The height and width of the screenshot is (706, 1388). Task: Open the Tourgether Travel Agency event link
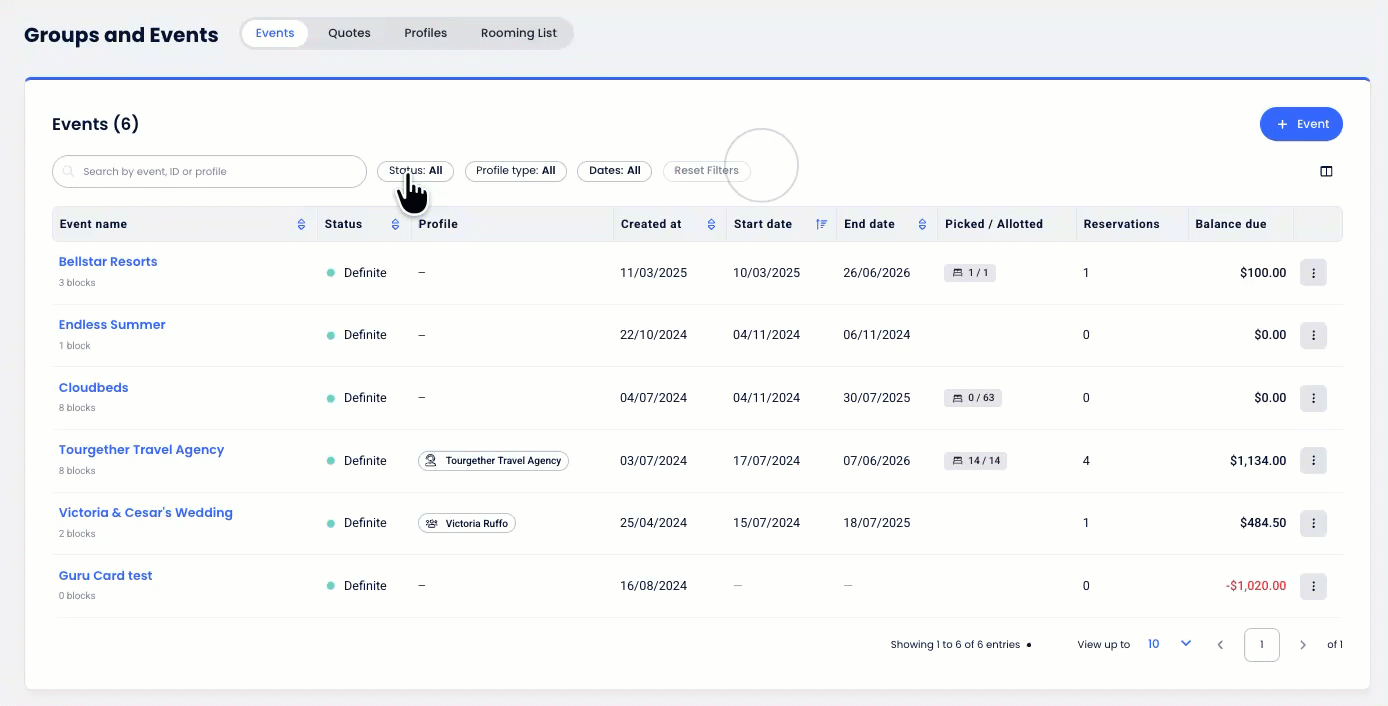click(141, 450)
